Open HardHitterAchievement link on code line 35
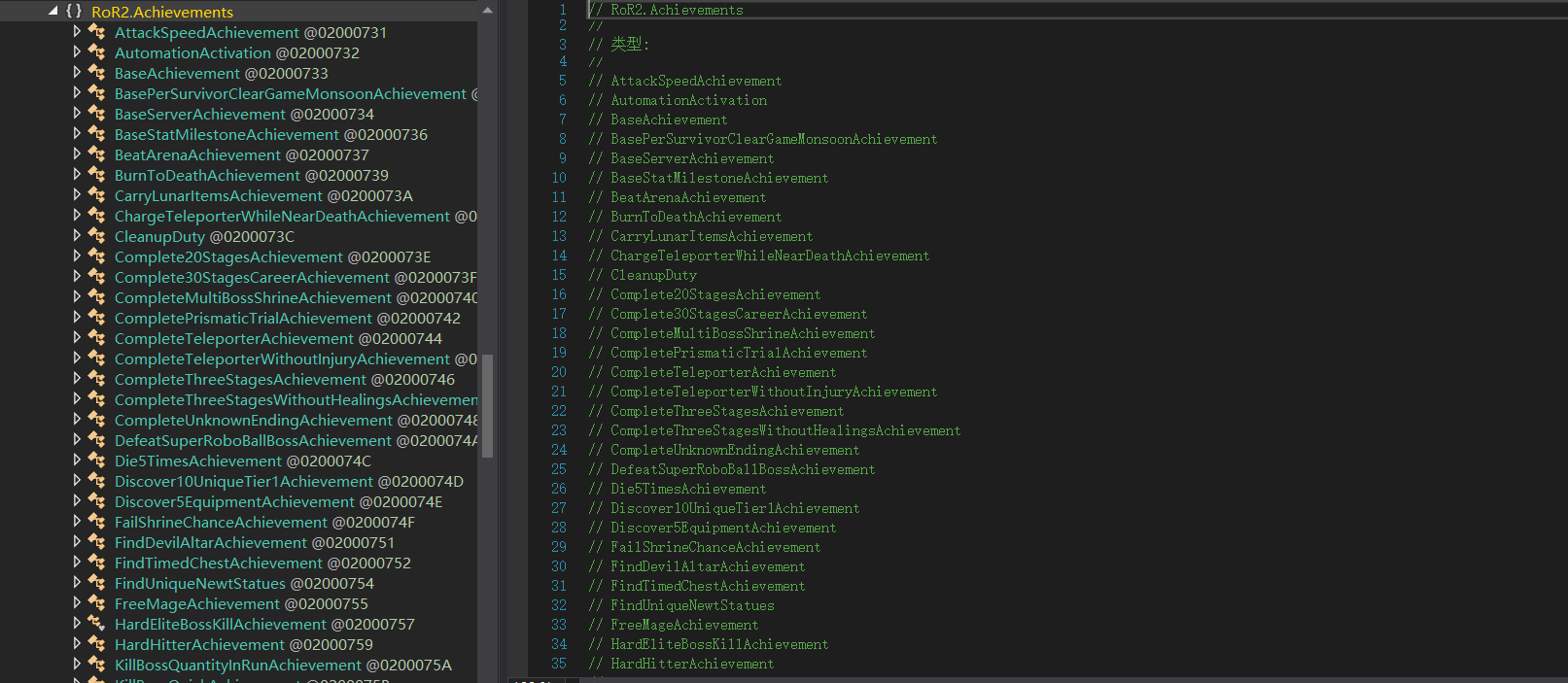The width and height of the screenshot is (1568, 683). point(692,664)
